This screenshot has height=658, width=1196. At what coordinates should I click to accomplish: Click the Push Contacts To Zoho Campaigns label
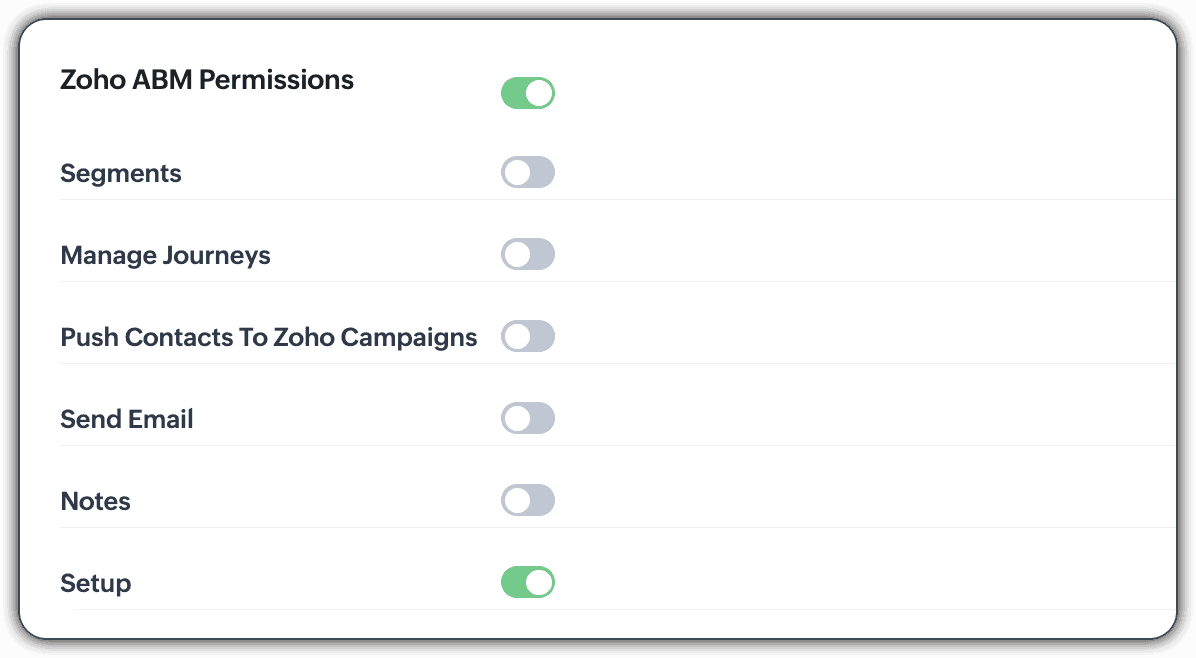(x=269, y=338)
